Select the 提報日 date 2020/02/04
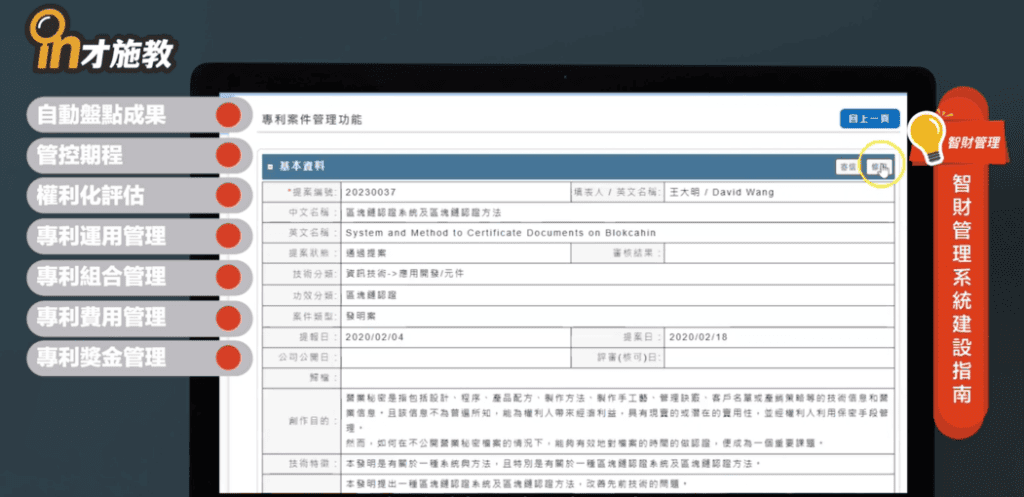The width and height of the screenshot is (1024, 497). [452, 337]
